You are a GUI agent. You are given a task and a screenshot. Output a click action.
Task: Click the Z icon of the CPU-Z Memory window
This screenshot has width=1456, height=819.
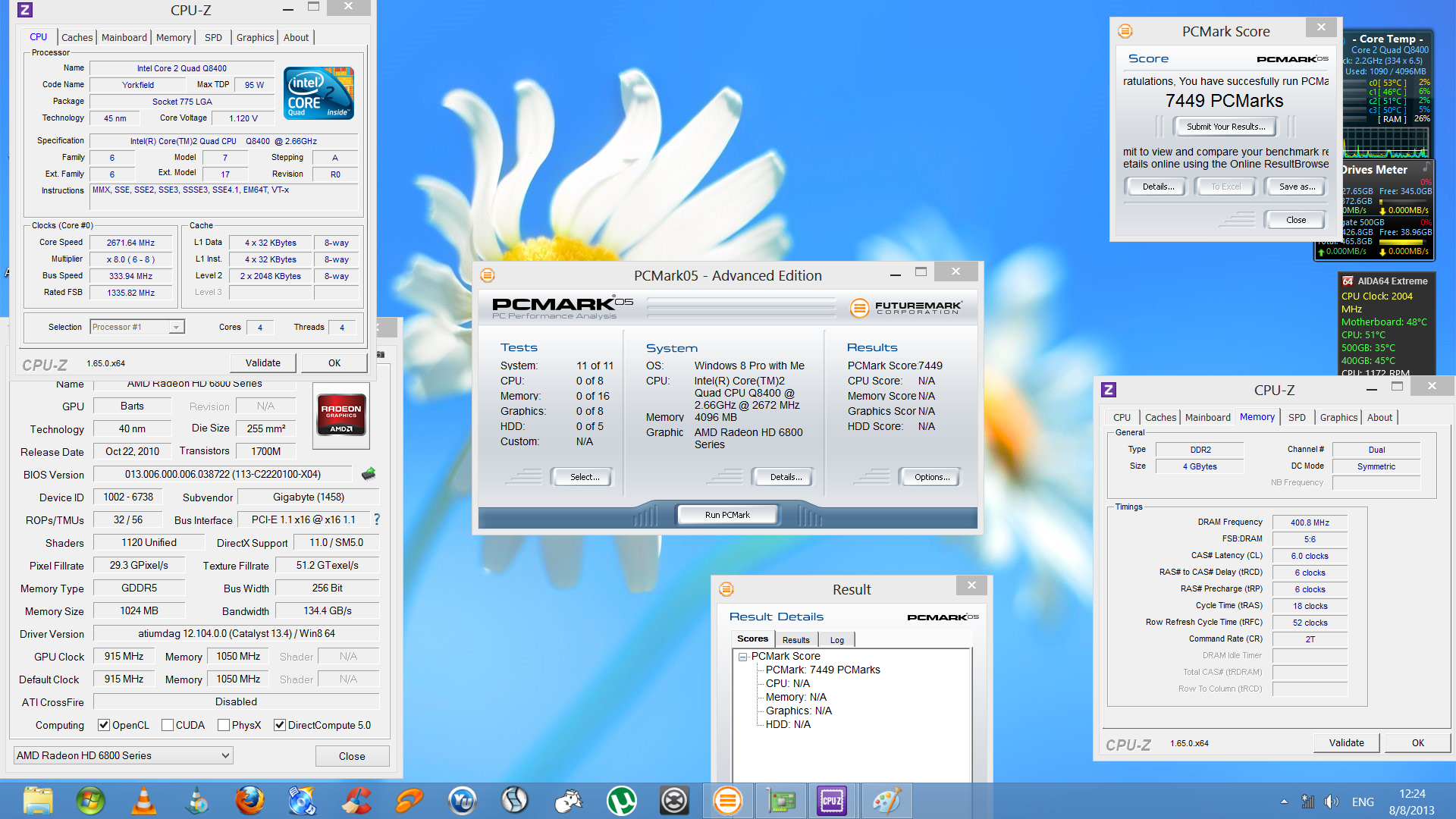pos(1108,390)
